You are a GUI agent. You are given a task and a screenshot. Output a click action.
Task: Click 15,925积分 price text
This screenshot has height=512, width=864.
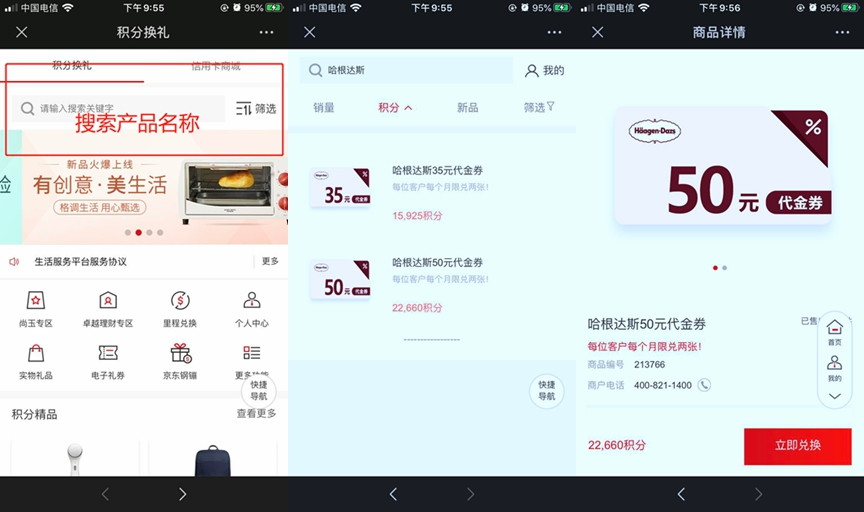[417, 216]
